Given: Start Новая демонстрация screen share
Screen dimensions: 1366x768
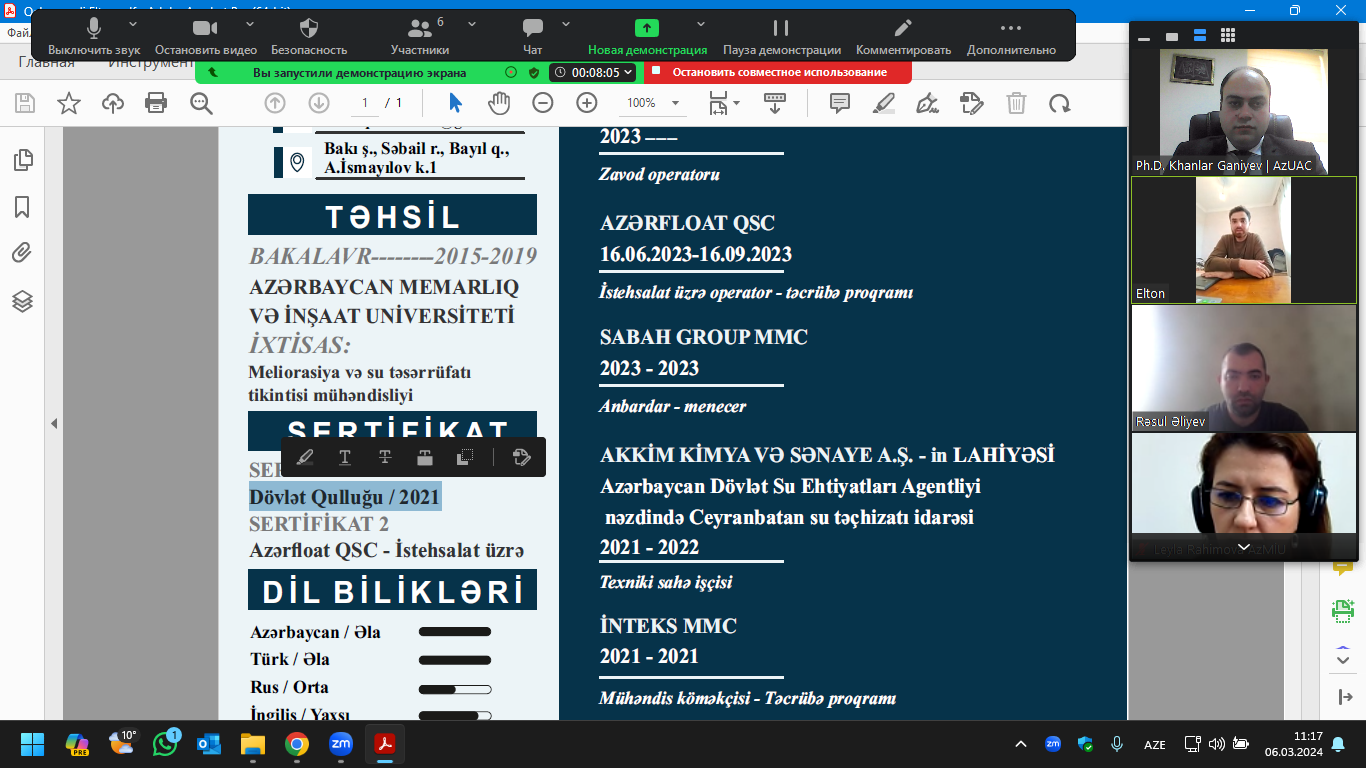Looking at the screenshot, I should (647, 37).
